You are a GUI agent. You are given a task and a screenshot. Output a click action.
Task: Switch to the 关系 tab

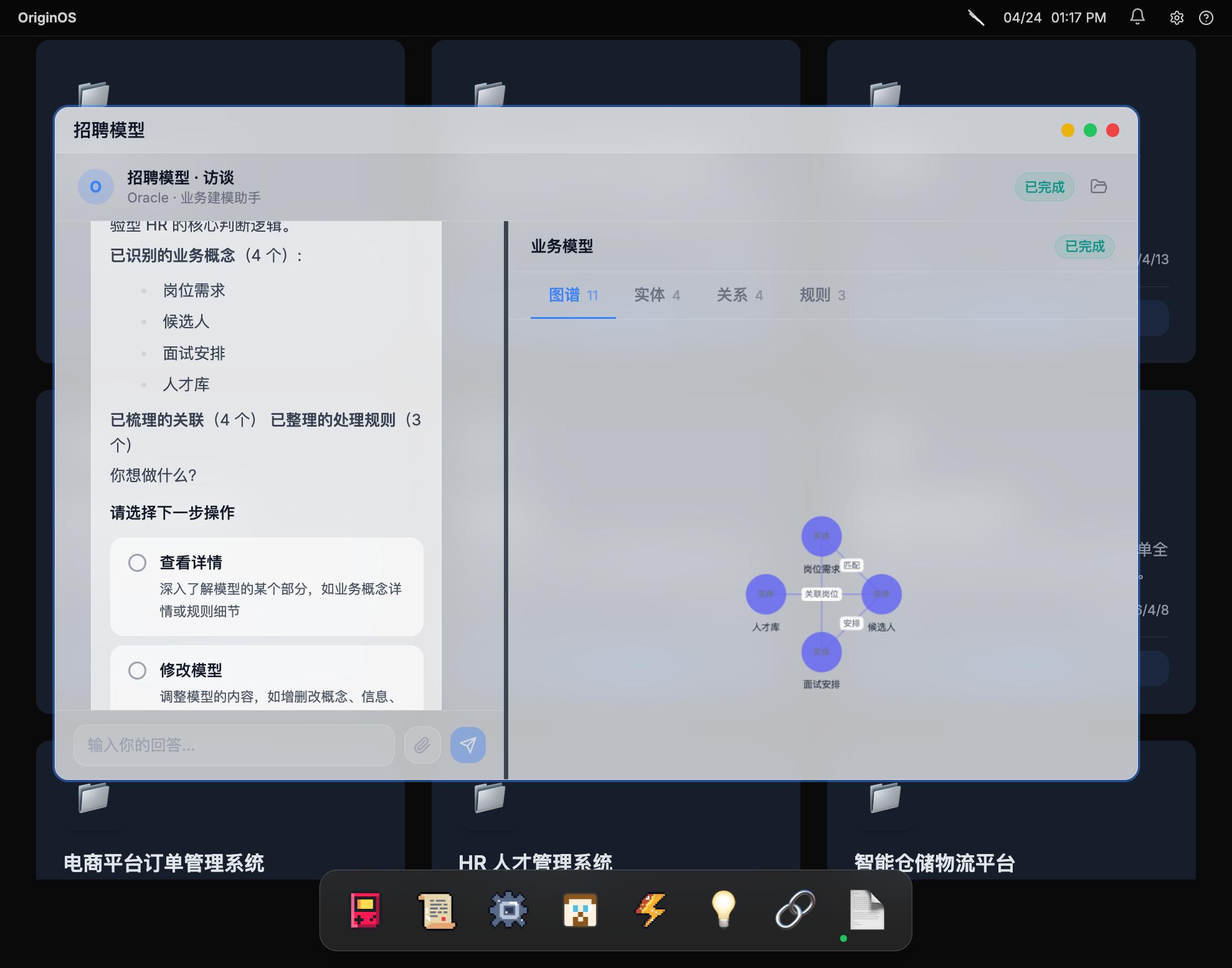pos(740,295)
